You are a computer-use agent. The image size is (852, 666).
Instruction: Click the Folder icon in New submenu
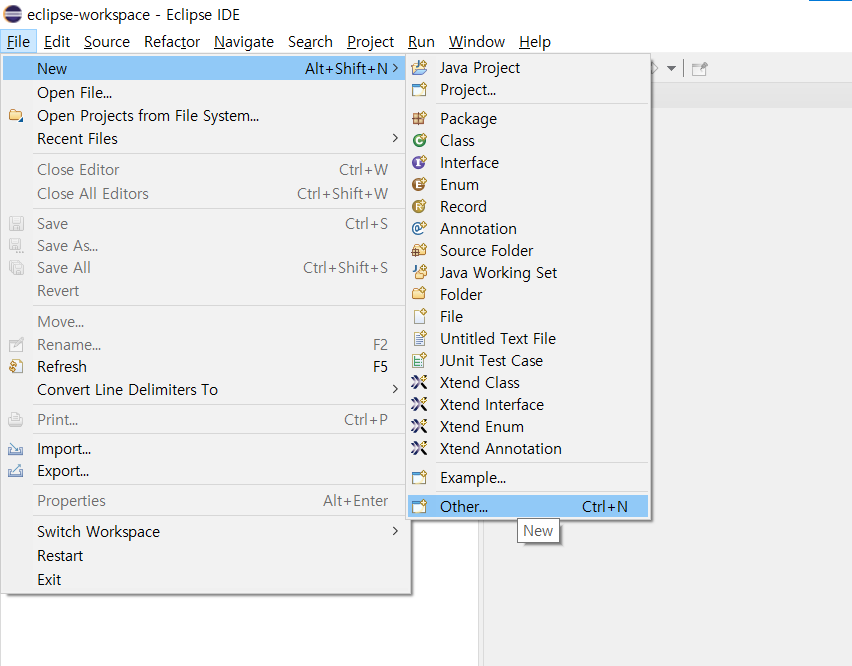419,294
